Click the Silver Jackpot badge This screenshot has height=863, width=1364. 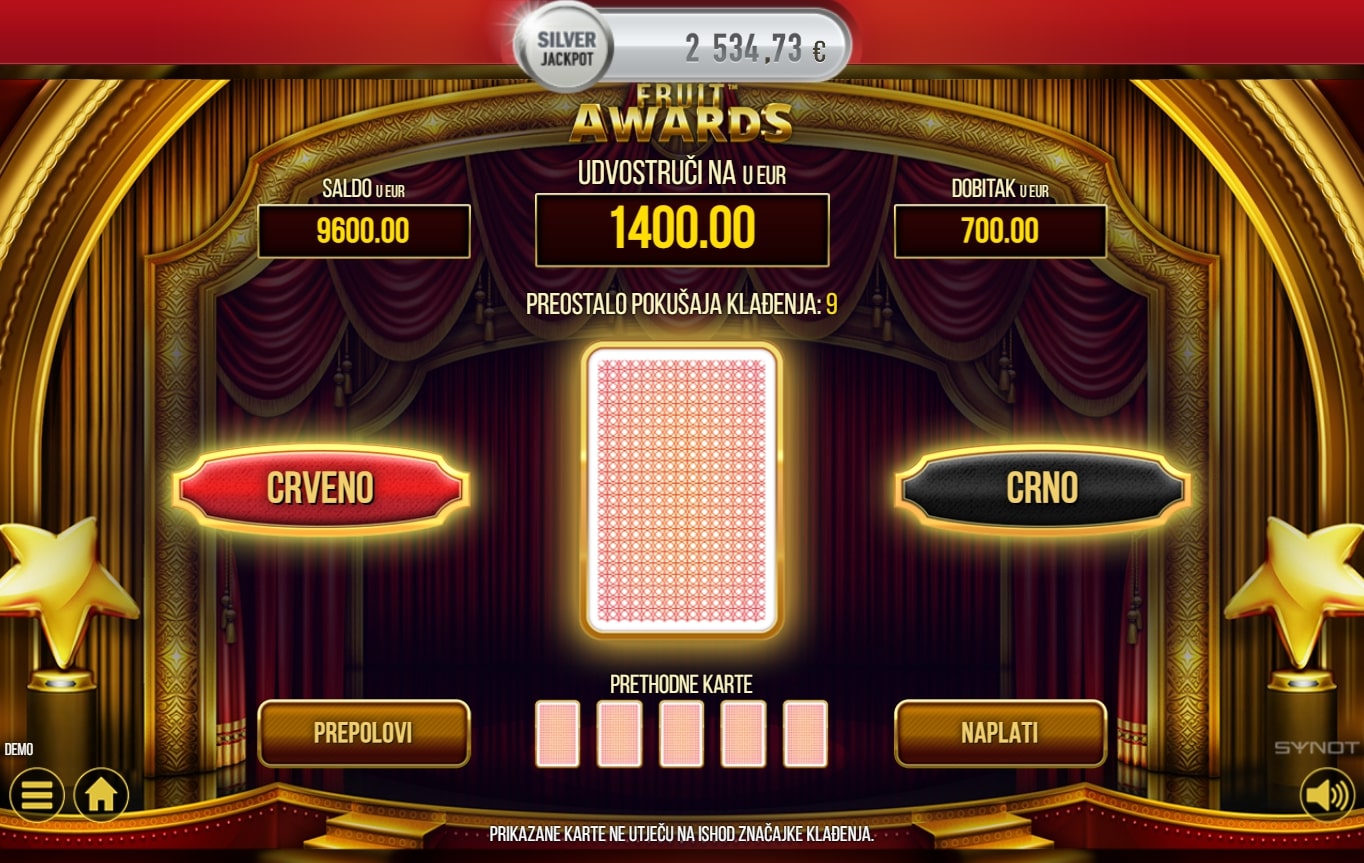(567, 46)
